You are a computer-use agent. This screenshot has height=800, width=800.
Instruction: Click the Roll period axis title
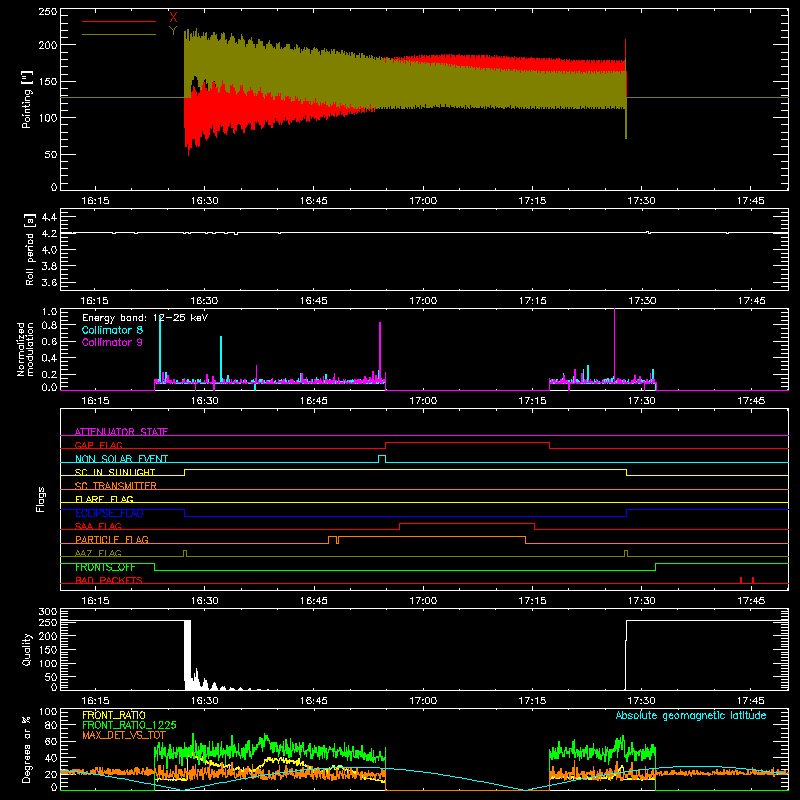[x=29, y=249]
